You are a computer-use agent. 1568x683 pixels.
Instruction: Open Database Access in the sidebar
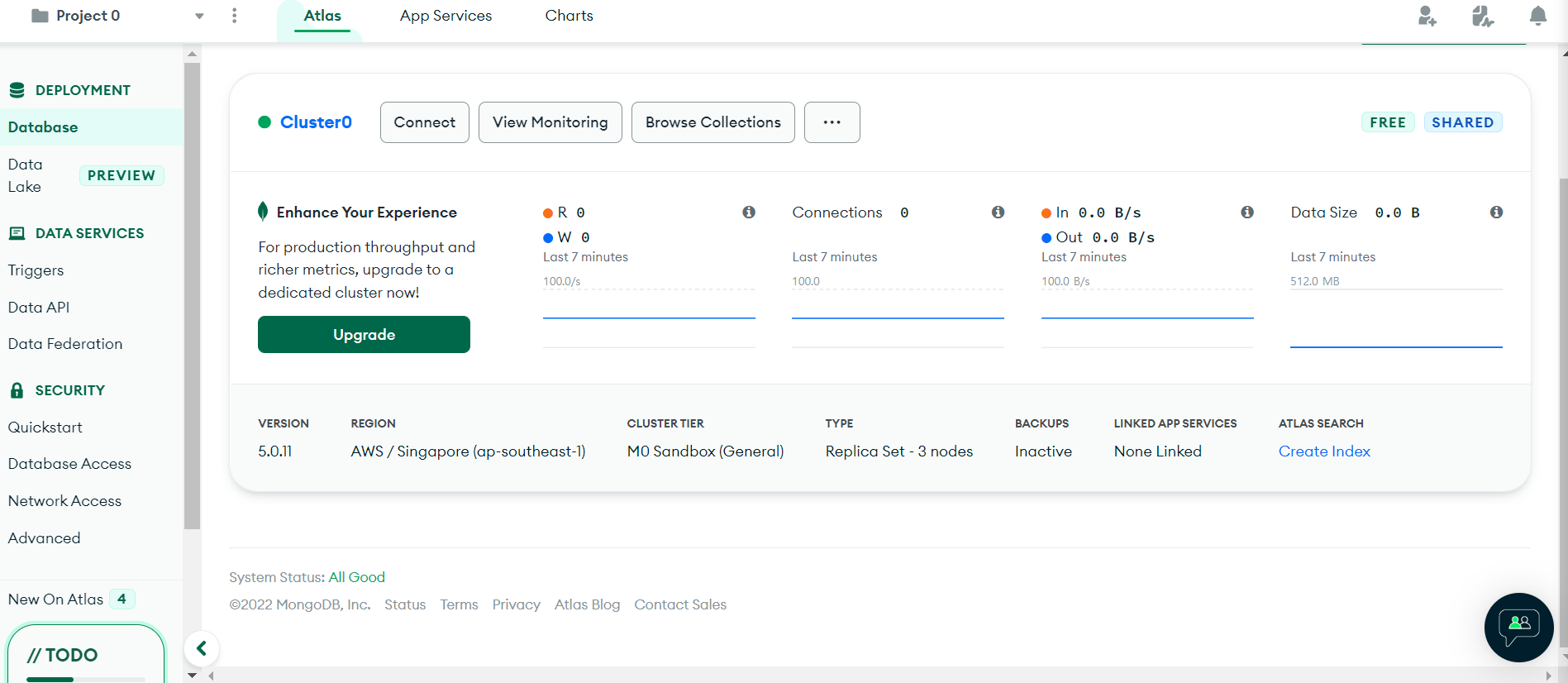point(69,464)
